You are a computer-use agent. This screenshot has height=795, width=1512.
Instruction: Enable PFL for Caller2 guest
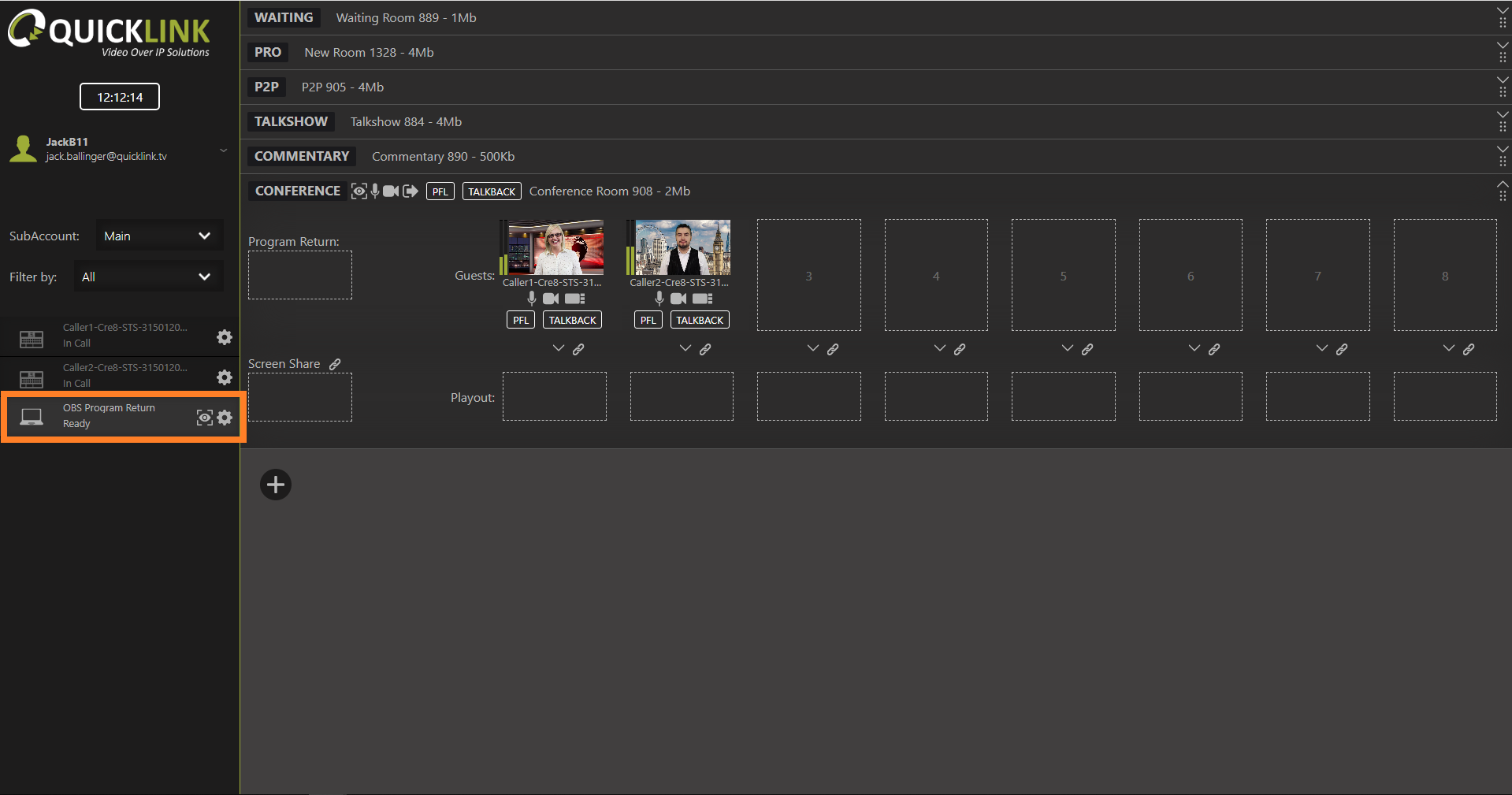pos(648,320)
